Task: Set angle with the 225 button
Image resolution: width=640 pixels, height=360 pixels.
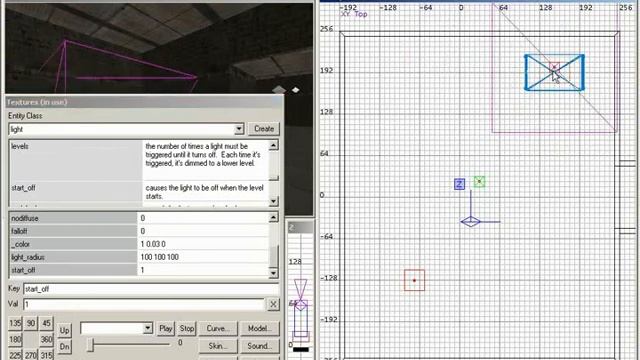Action: 15,355
